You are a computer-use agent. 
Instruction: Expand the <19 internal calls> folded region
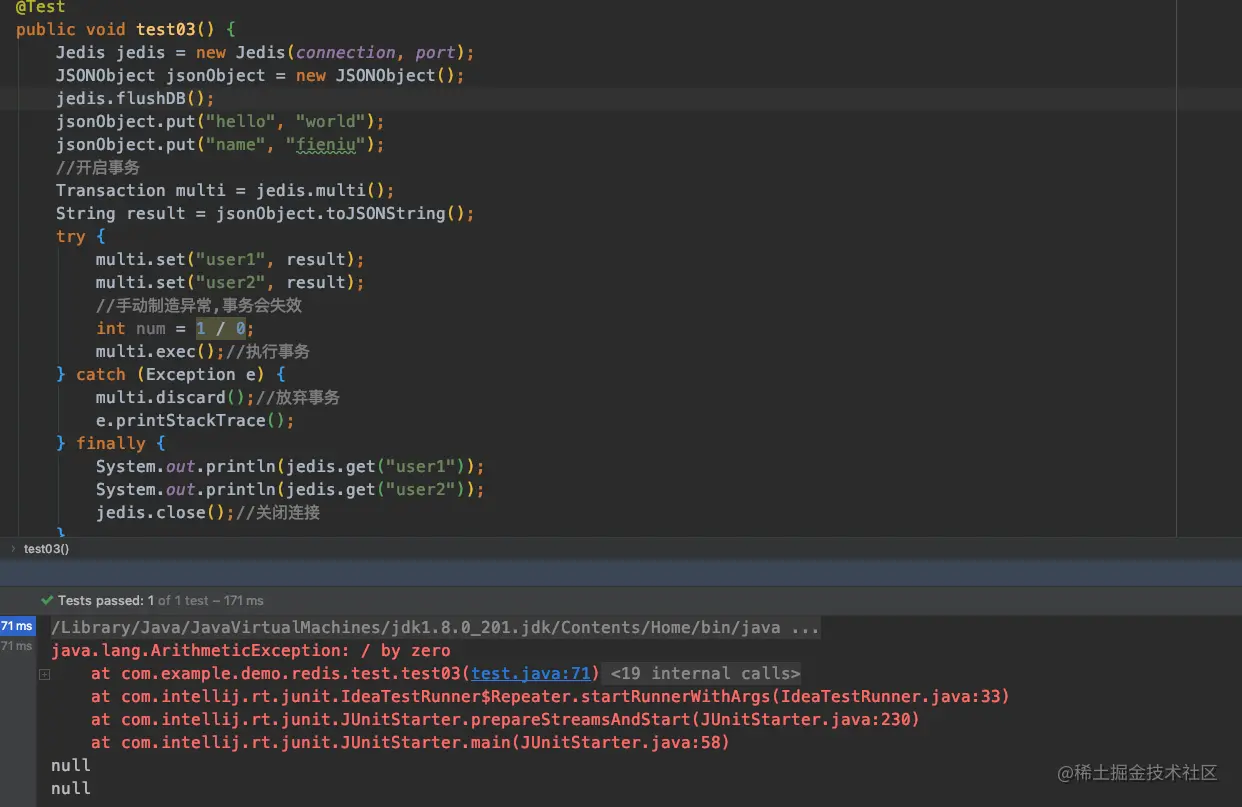[705, 673]
